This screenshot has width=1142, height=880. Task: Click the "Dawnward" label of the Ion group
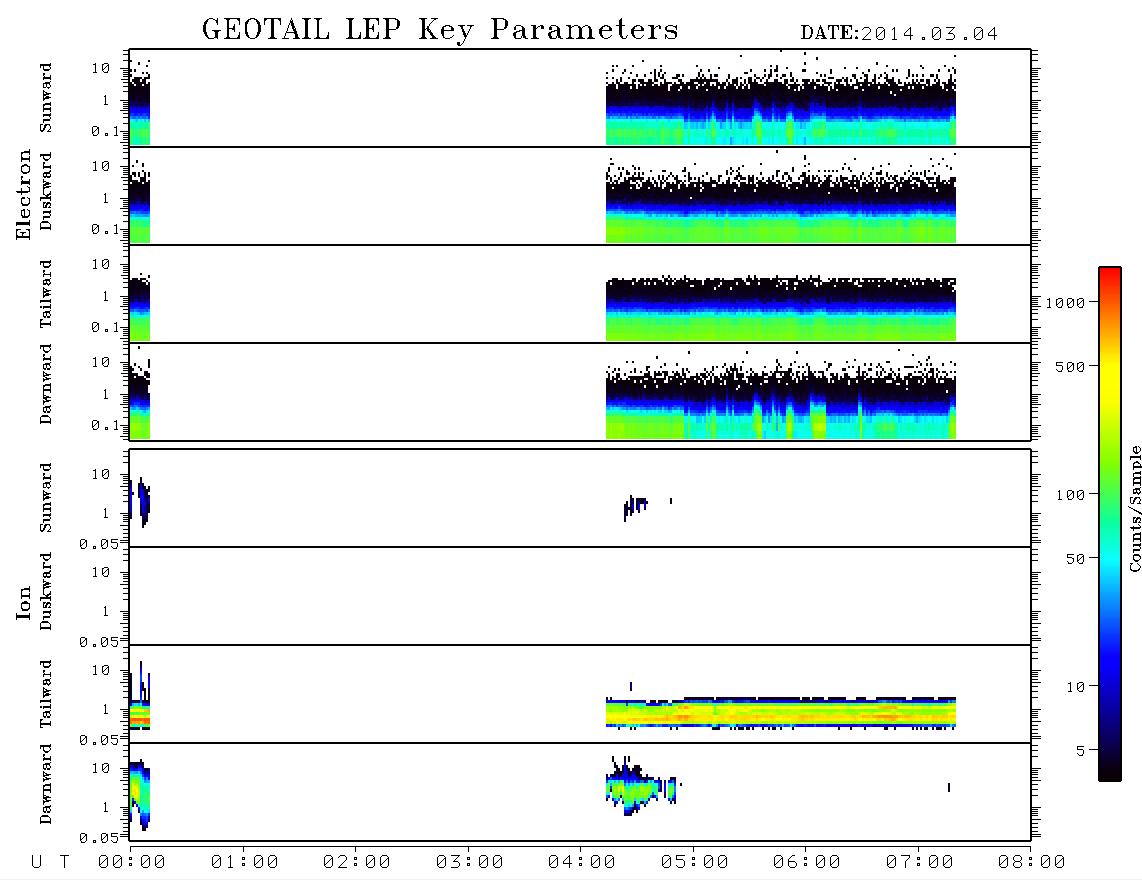pos(46,784)
